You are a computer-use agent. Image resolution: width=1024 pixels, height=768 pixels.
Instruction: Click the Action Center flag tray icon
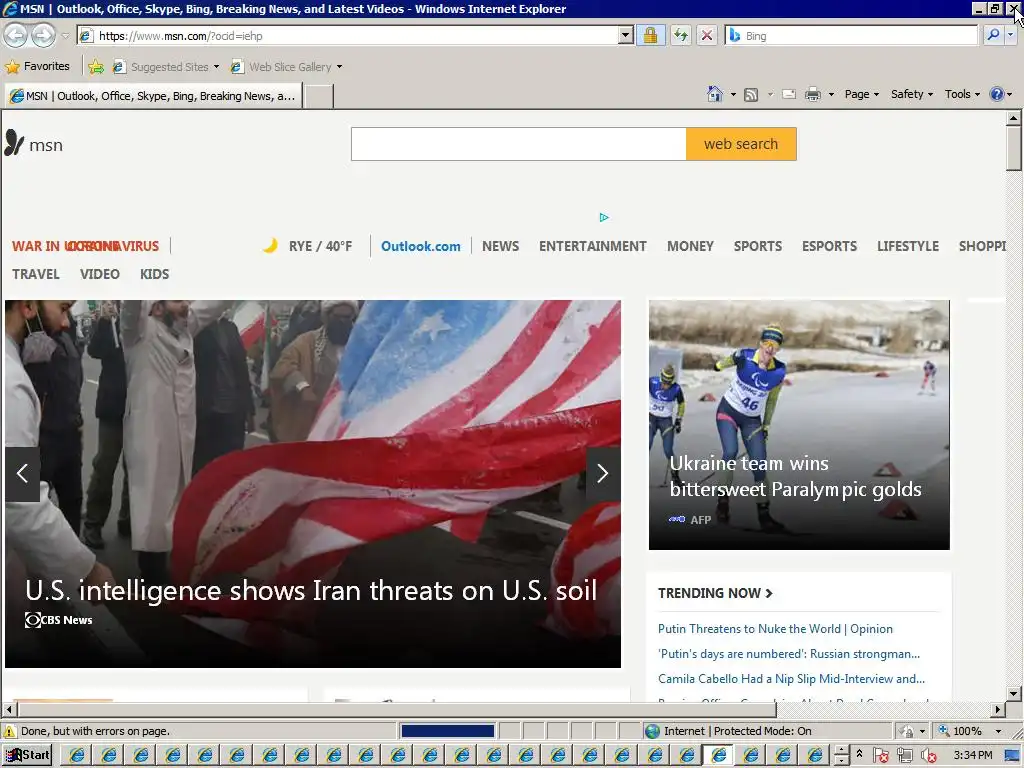click(x=880, y=756)
